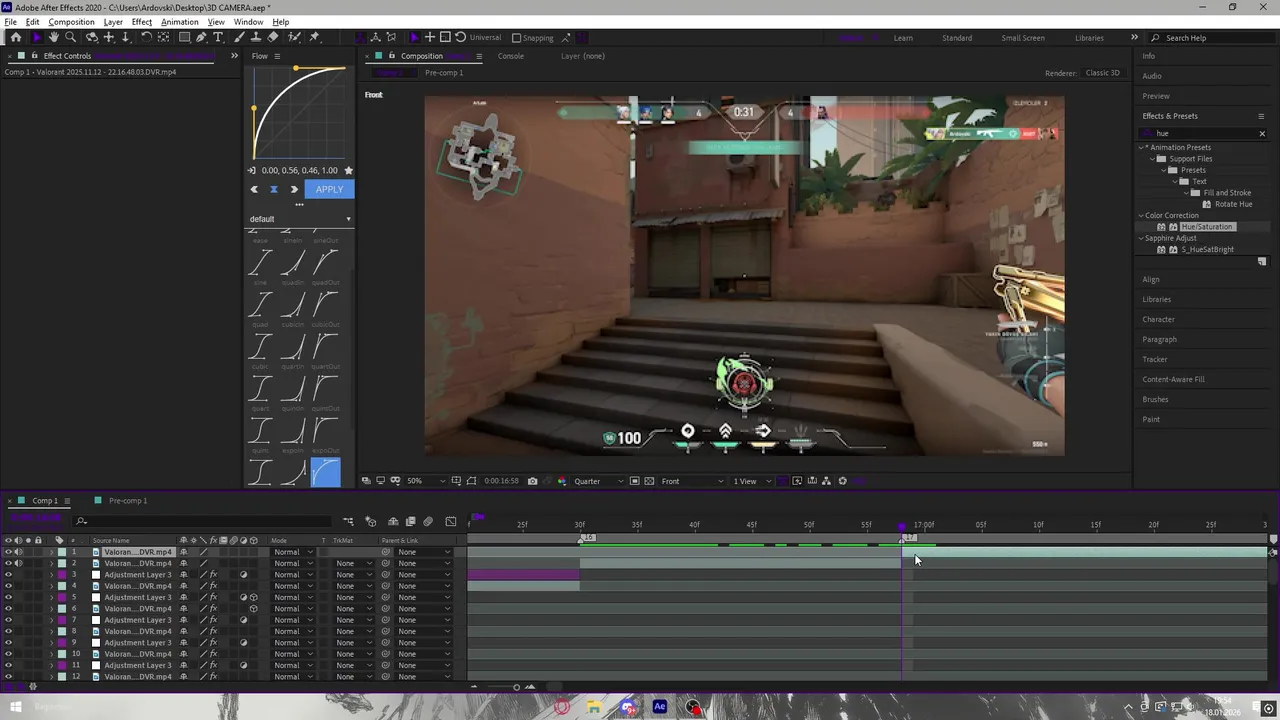The width and height of the screenshot is (1280, 720).
Task: Select the Puppet Pin tool
Action: [x=314, y=37]
